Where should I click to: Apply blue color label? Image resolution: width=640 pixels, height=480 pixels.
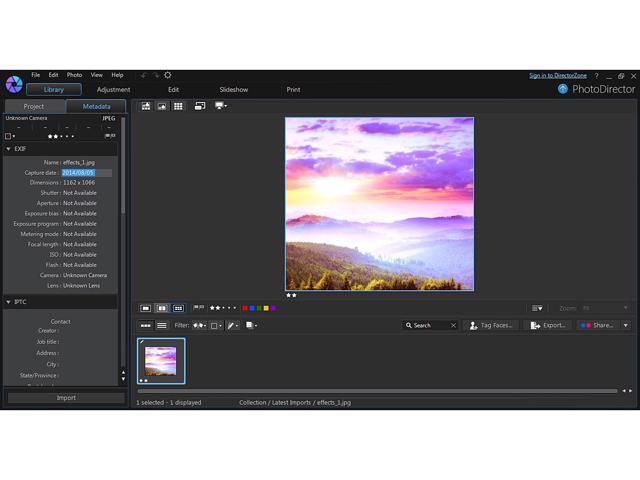click(x=252, y=308)
